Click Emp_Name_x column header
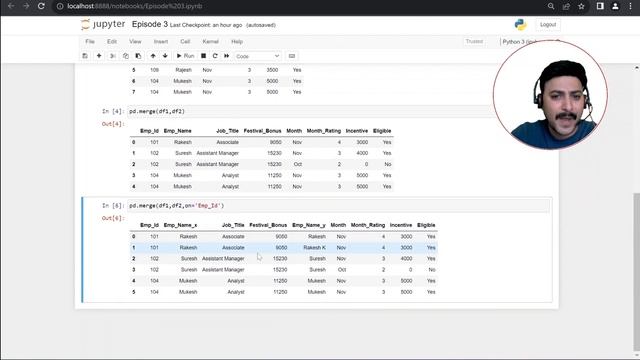The width and height of the screenshot is (640, 360). [180, 225]
